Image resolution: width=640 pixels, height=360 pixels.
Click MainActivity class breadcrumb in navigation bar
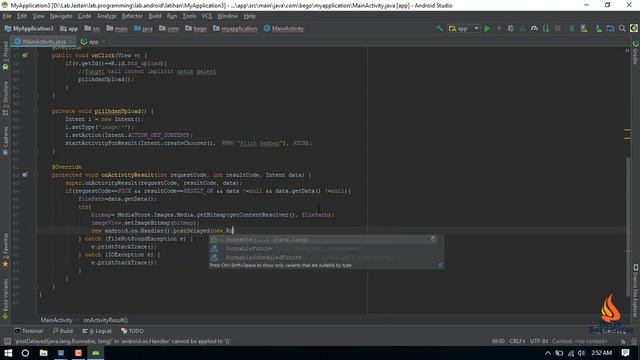[x=284, y=29]
